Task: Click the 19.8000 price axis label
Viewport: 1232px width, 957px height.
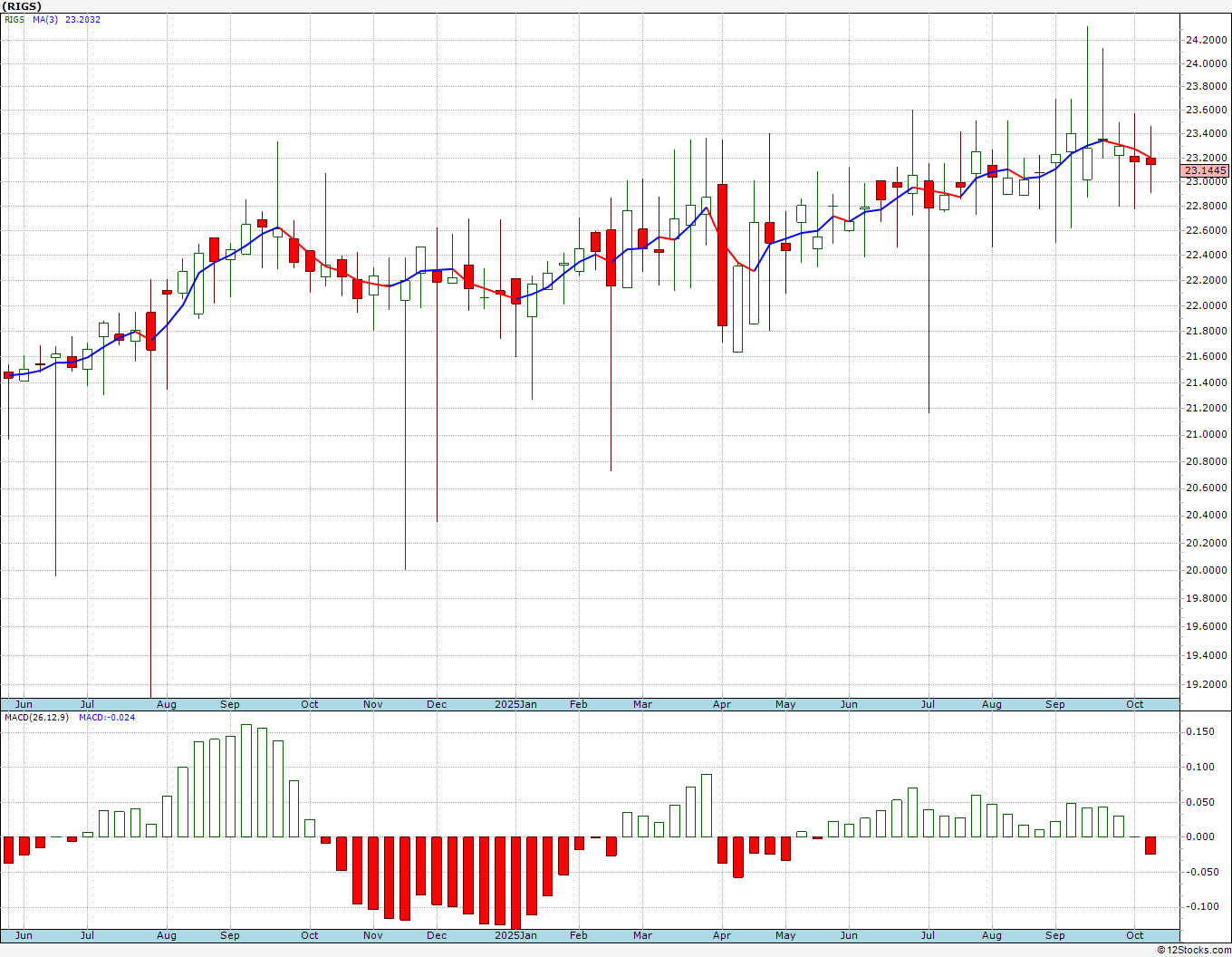Action: click(x=1205, y=599)
